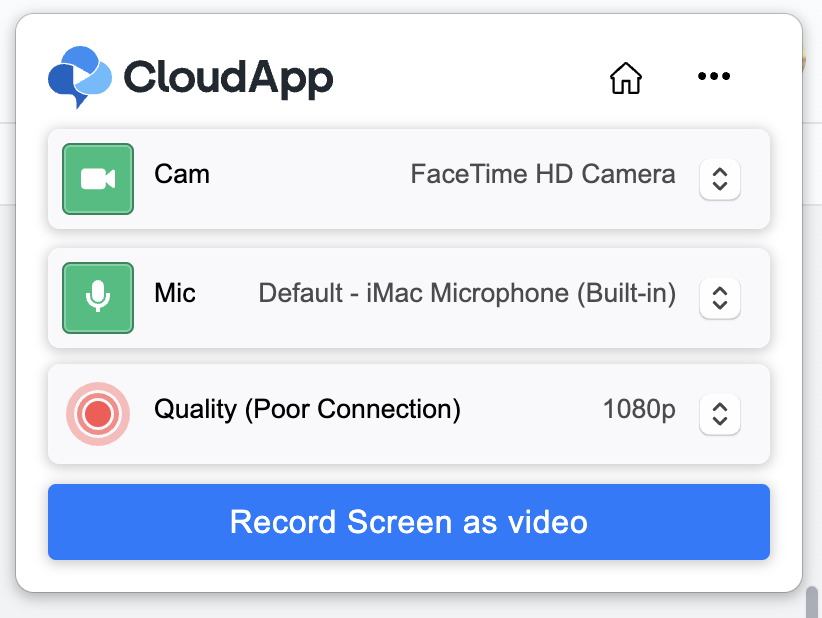Click the CloudApp wordmark text
Viewport: 822px width, 618px height.
click(x=228, y=75)
